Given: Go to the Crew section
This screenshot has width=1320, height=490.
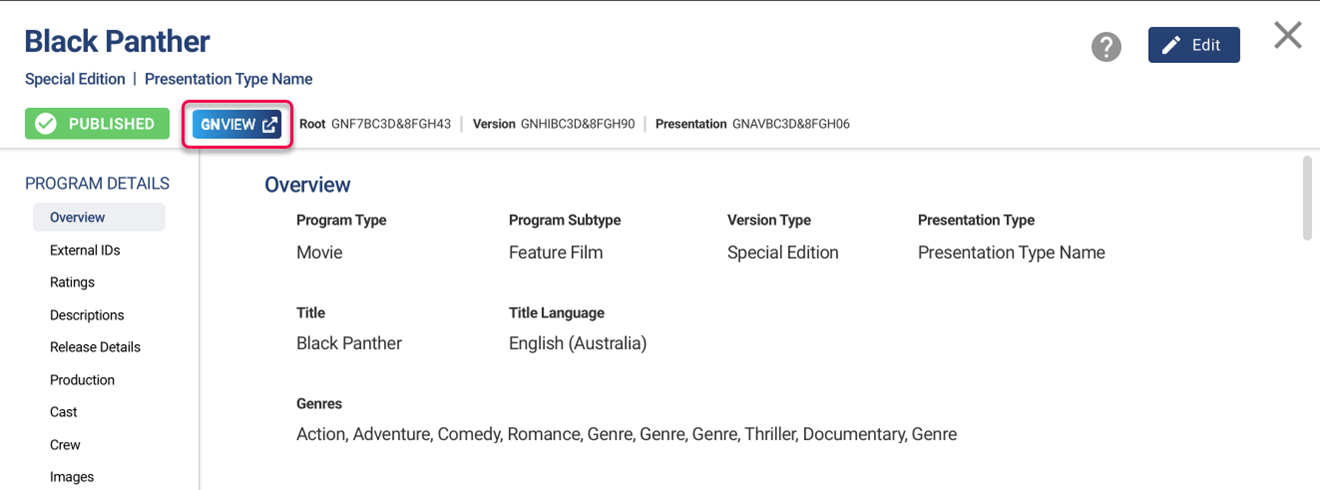Looking at the screenshot, I should point(65,445).
